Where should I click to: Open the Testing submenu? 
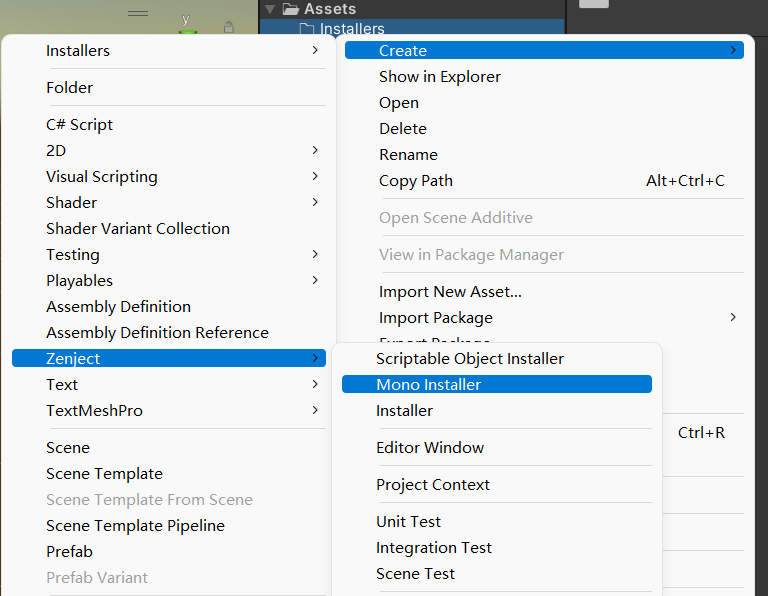point(168,254)
